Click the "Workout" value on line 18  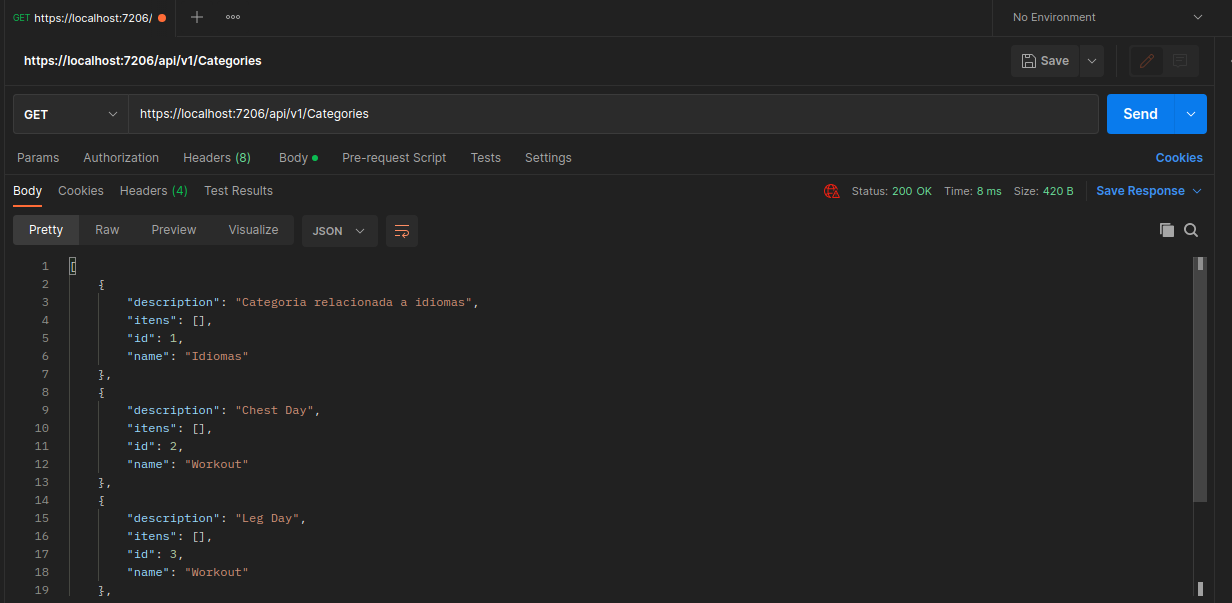(x=216, y=572)
